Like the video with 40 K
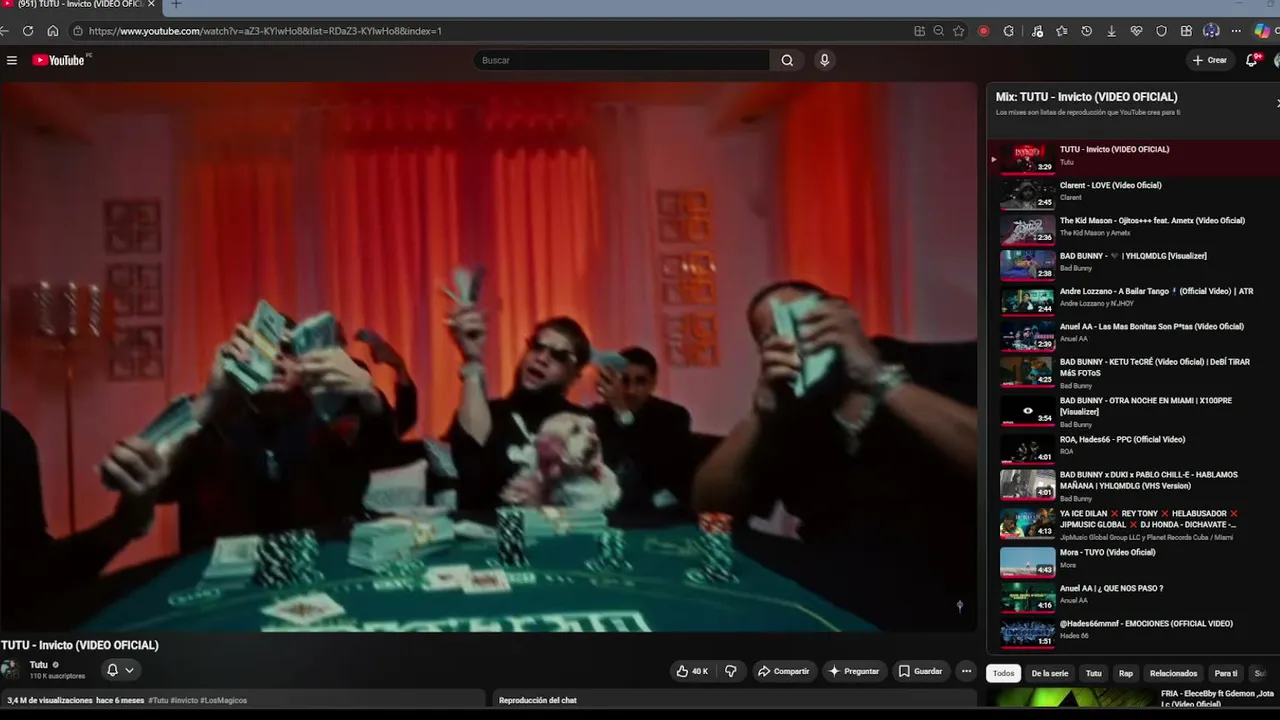The image size is (1280, 720). [x=691, y=671]
